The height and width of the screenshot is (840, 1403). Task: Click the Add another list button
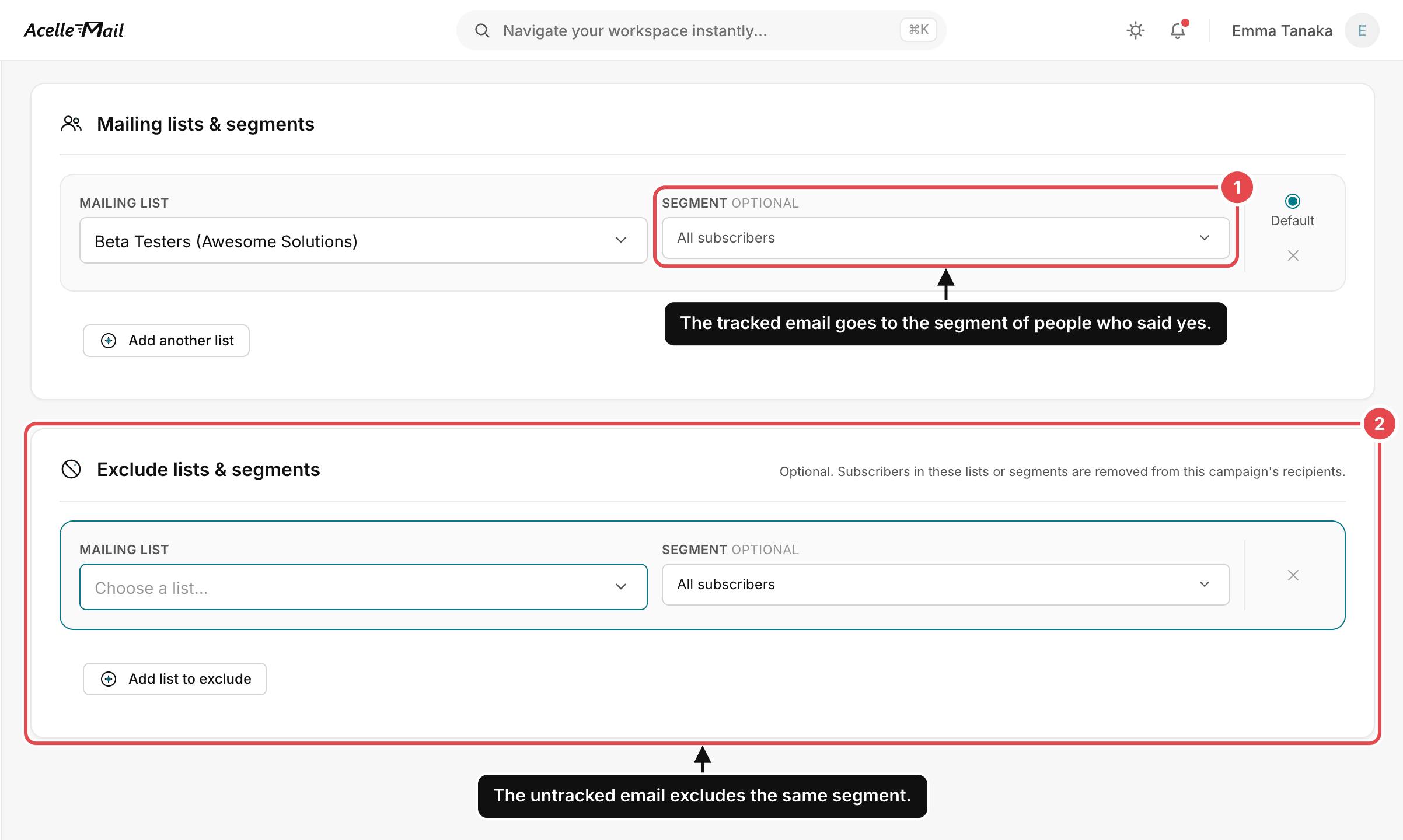(166, 341)
